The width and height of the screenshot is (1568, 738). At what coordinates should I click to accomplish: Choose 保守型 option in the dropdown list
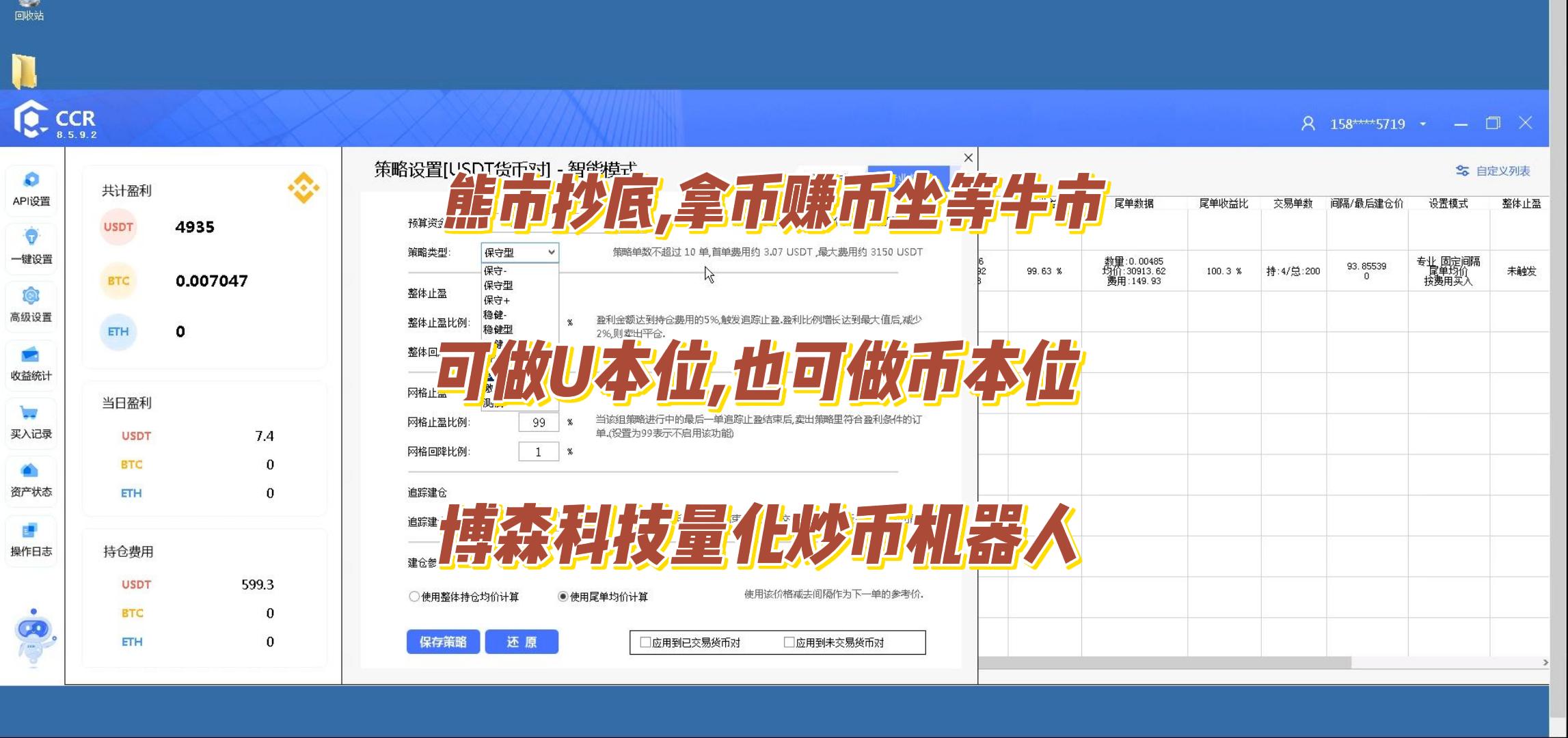[x=519, y=286]
